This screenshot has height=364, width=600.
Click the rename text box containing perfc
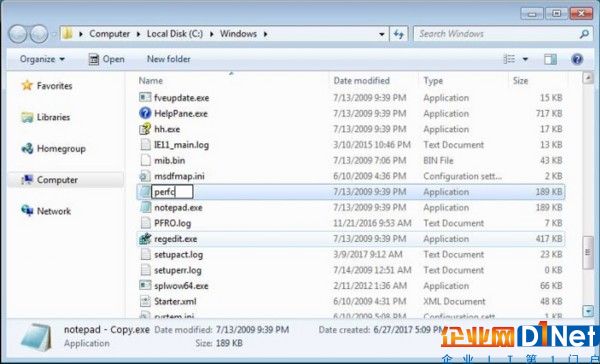coord(172,192)
